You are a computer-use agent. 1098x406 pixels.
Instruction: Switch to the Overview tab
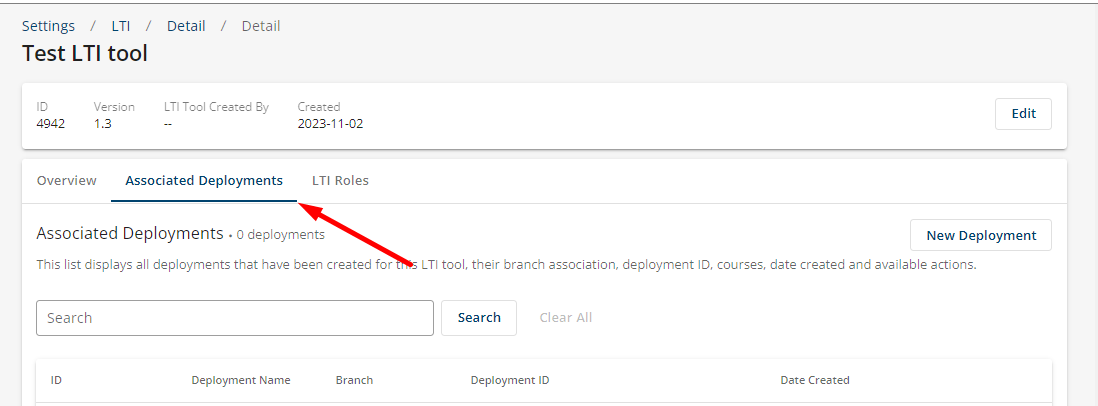[x=67, y=181]
